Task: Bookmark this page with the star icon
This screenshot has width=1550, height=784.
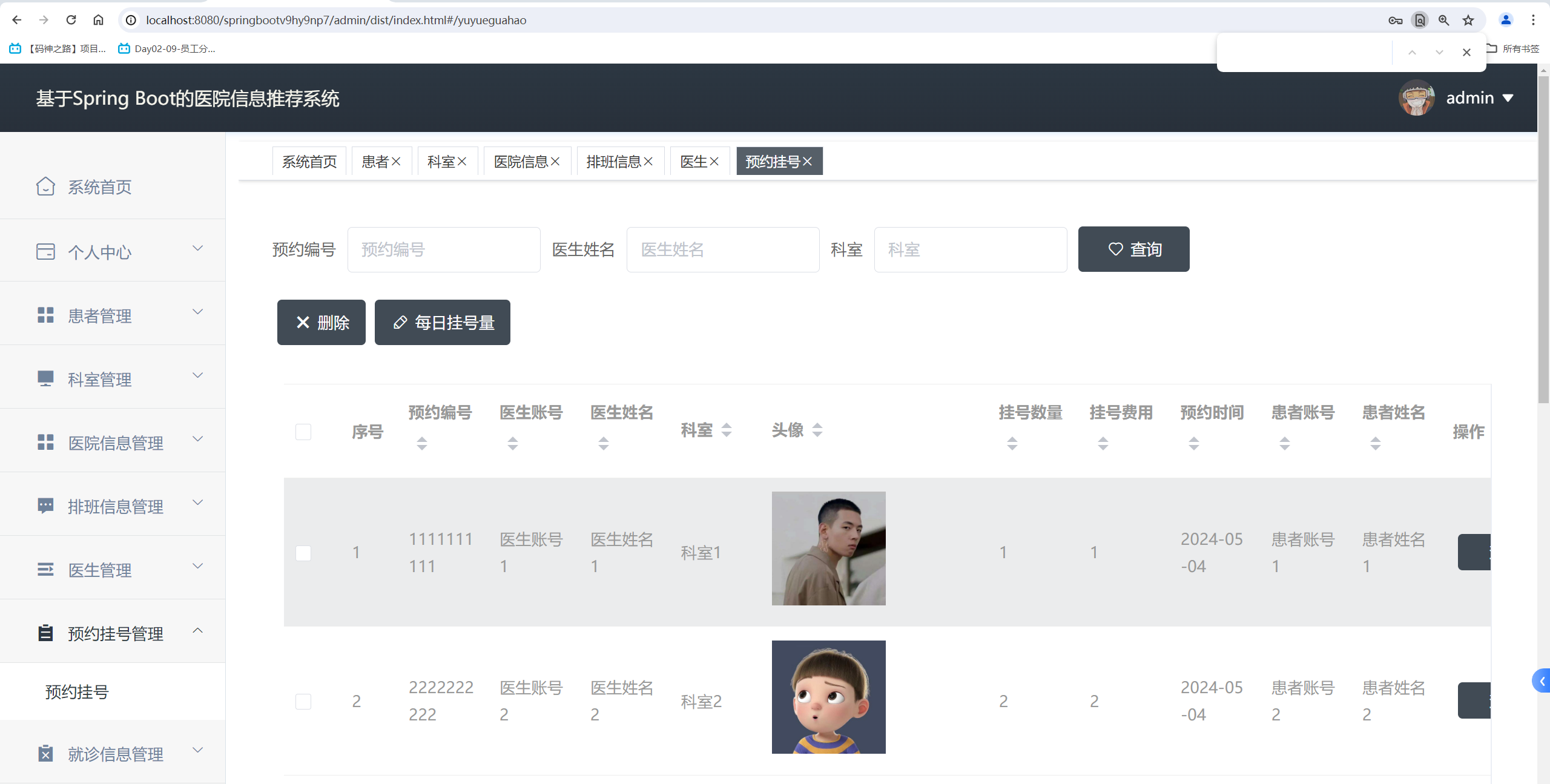Action: 1468,20
